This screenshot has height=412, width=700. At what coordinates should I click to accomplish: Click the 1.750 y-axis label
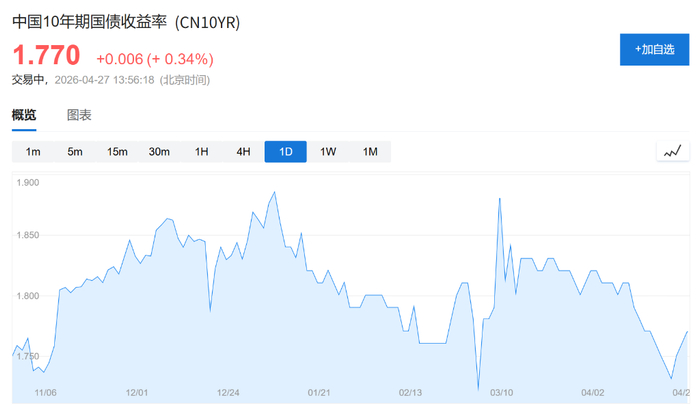[28, 356]
